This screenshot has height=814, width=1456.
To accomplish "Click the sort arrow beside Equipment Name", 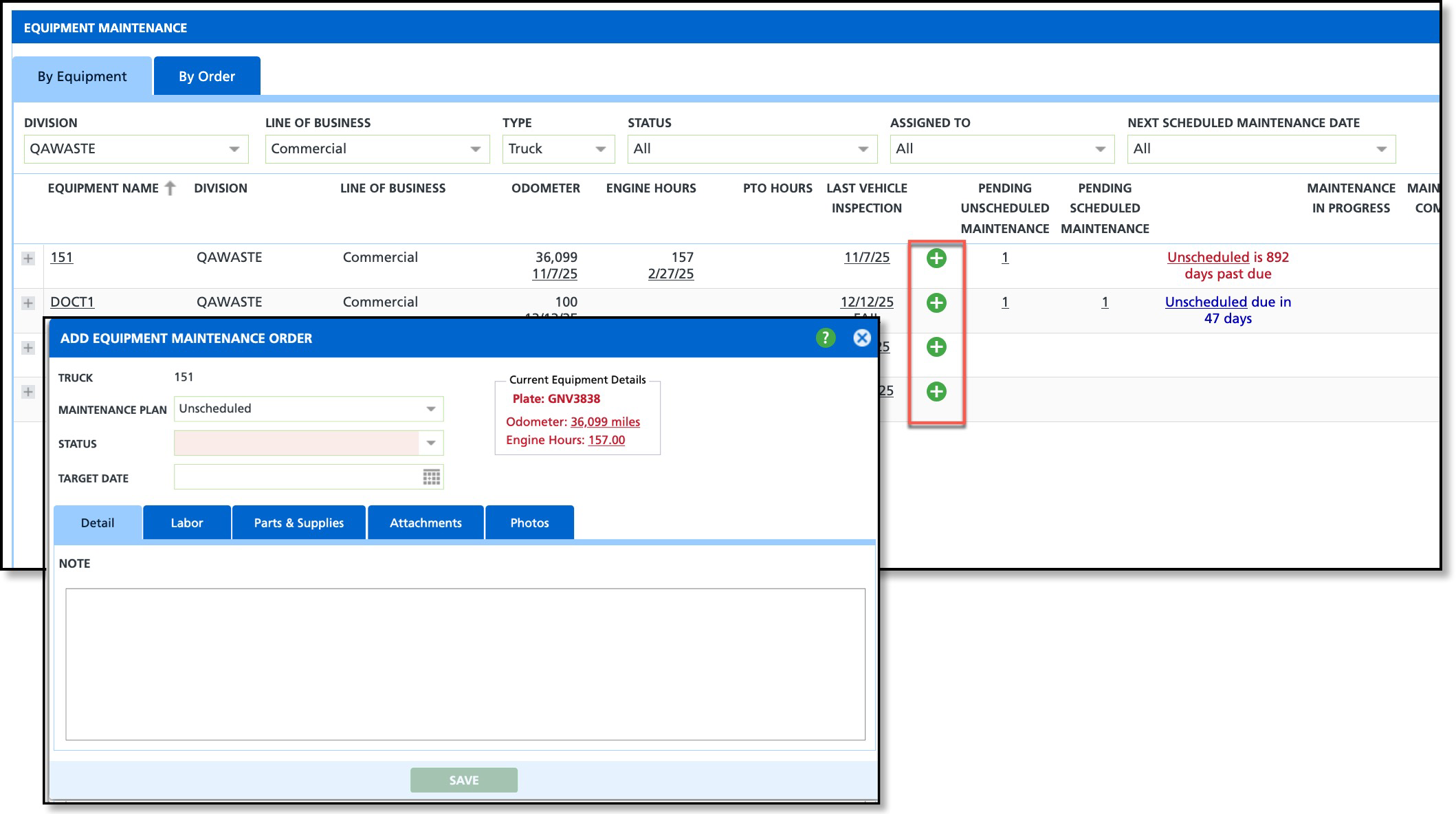I will [170, 188].
